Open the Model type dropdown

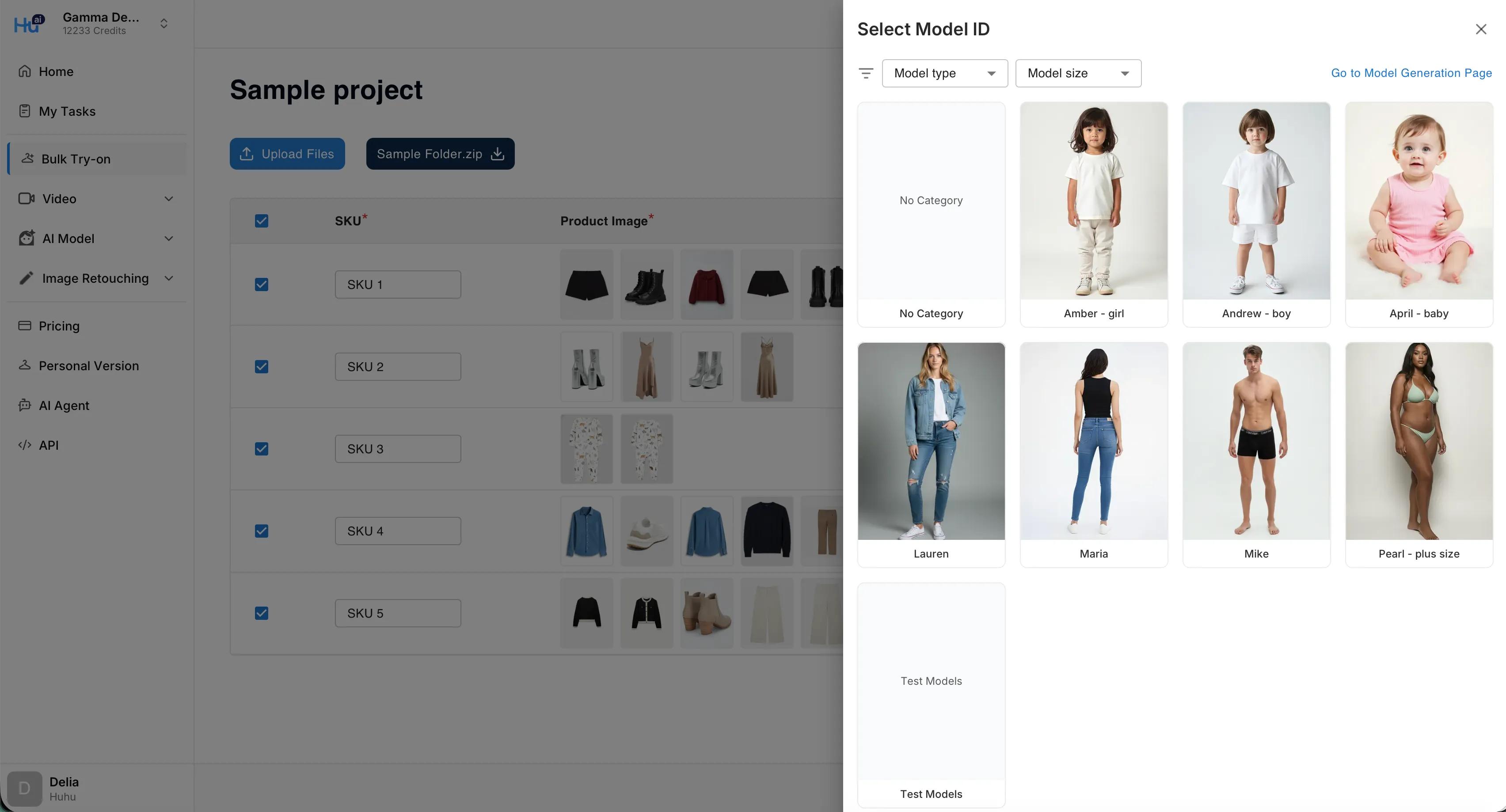click(x=945, y=73)
